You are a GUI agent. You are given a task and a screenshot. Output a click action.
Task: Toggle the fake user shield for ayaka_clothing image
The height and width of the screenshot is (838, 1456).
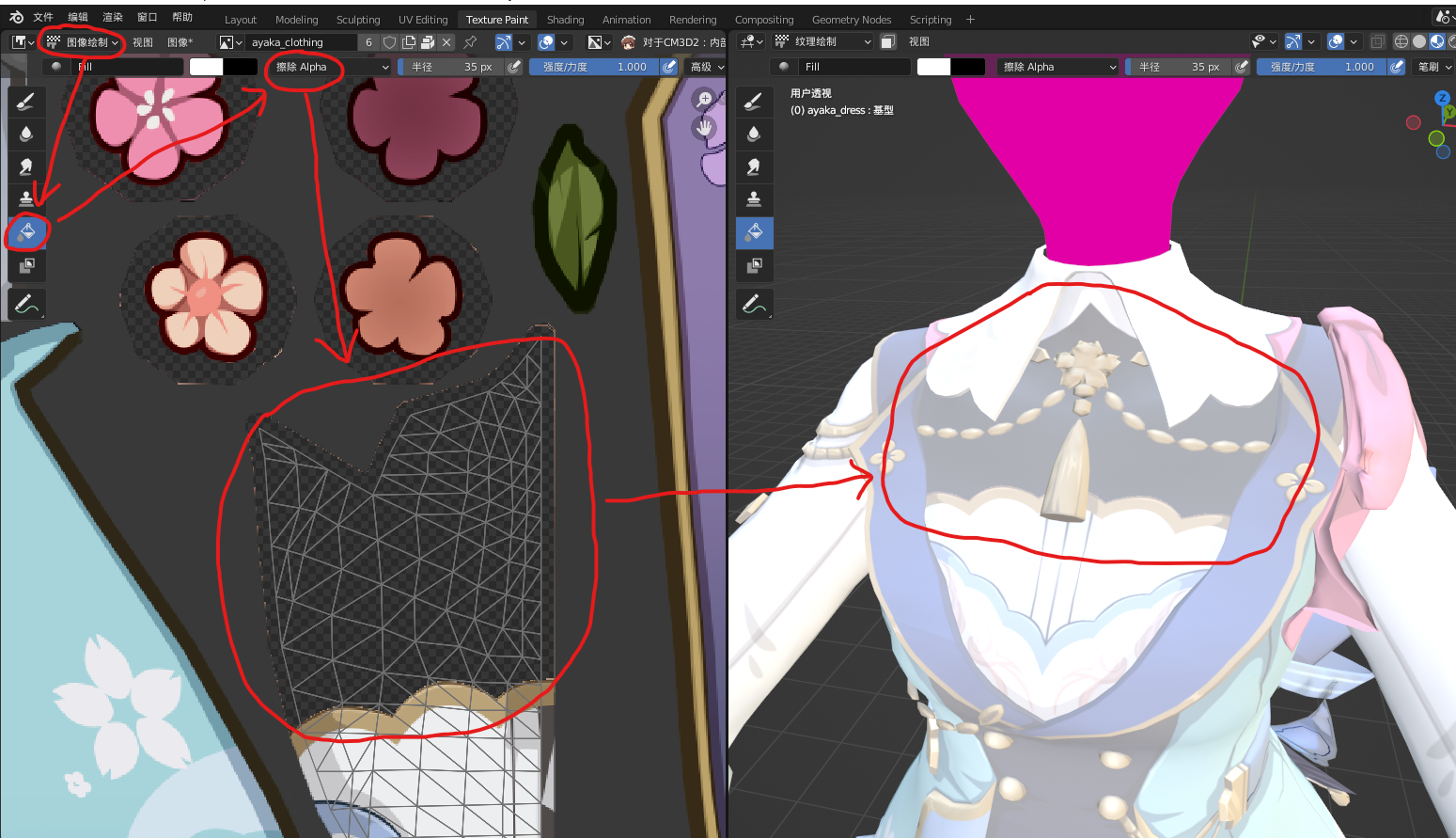(389, 41)
